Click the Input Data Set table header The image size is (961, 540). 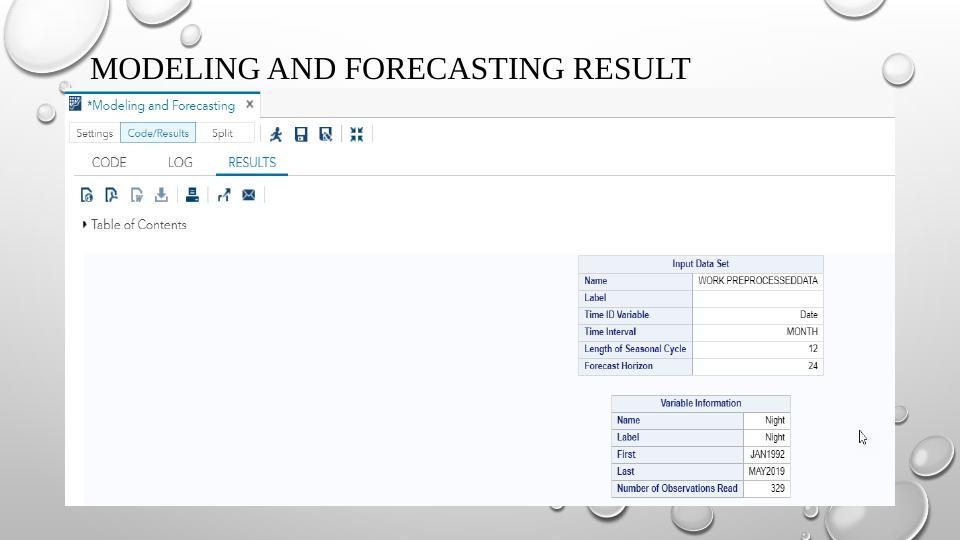[x=700, y=264]
